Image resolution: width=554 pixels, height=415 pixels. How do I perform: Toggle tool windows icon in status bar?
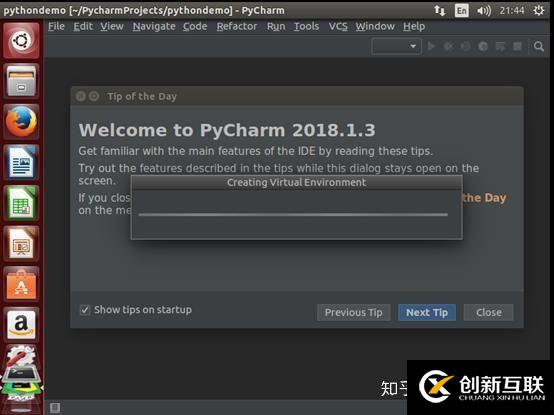(55, 408)
